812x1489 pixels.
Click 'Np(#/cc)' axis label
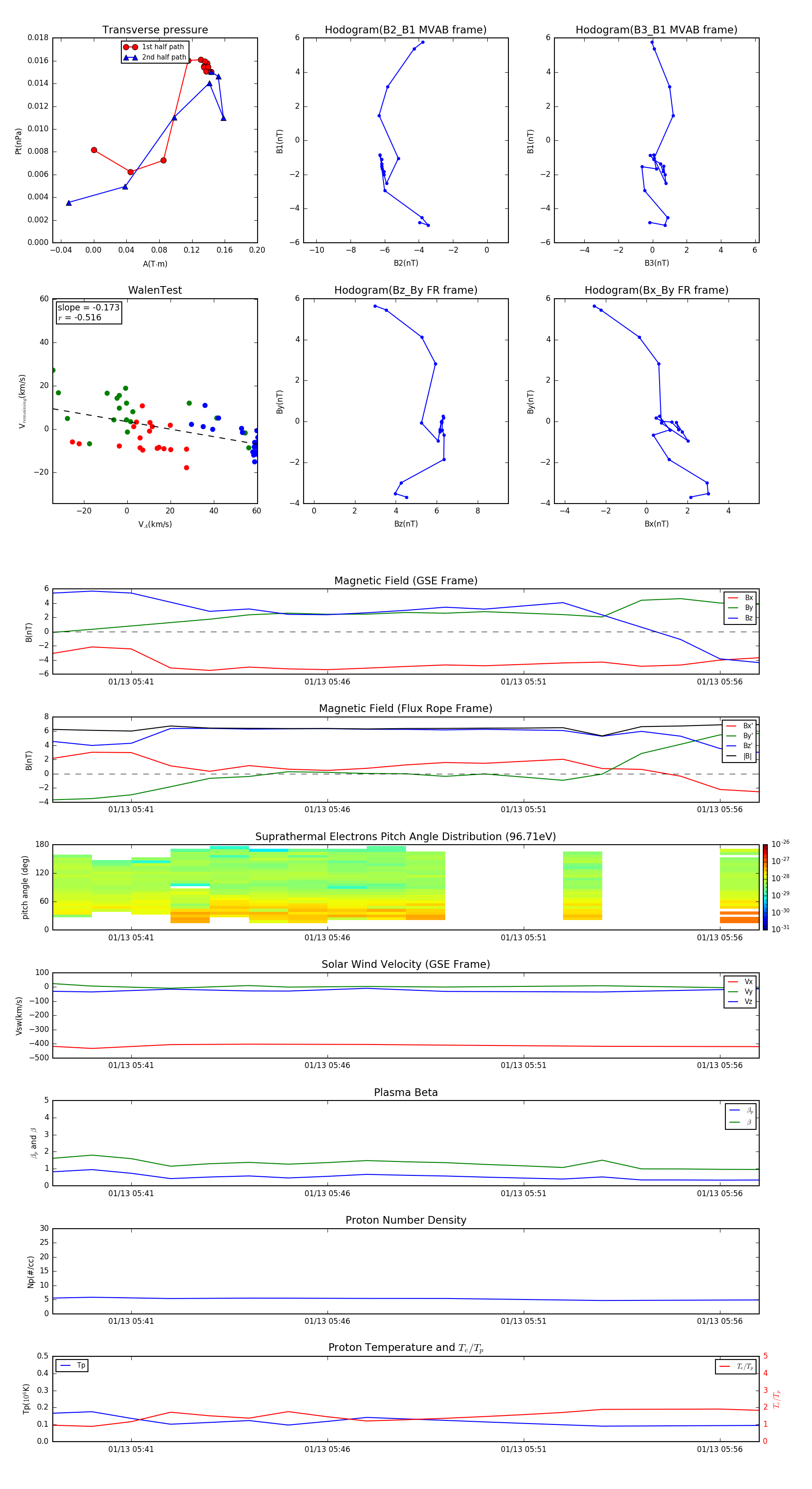(x=31, y=1271)
